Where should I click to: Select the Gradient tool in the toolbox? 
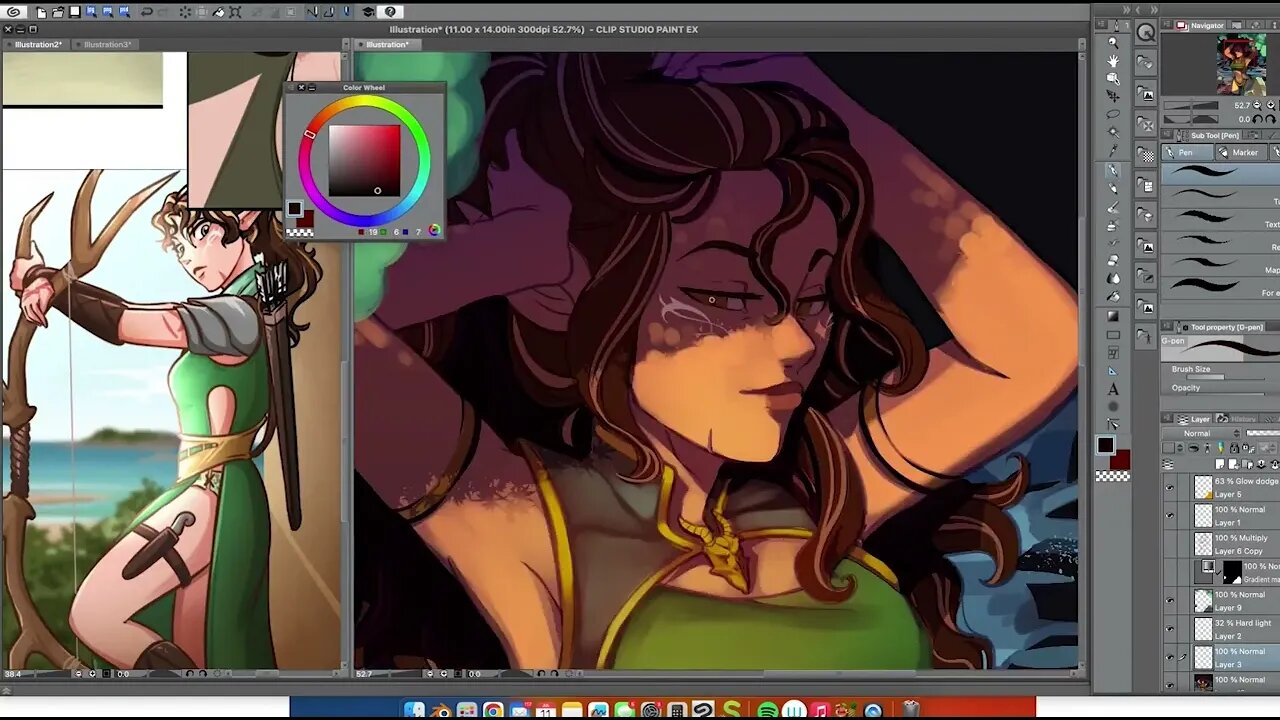click(1113, 315)
